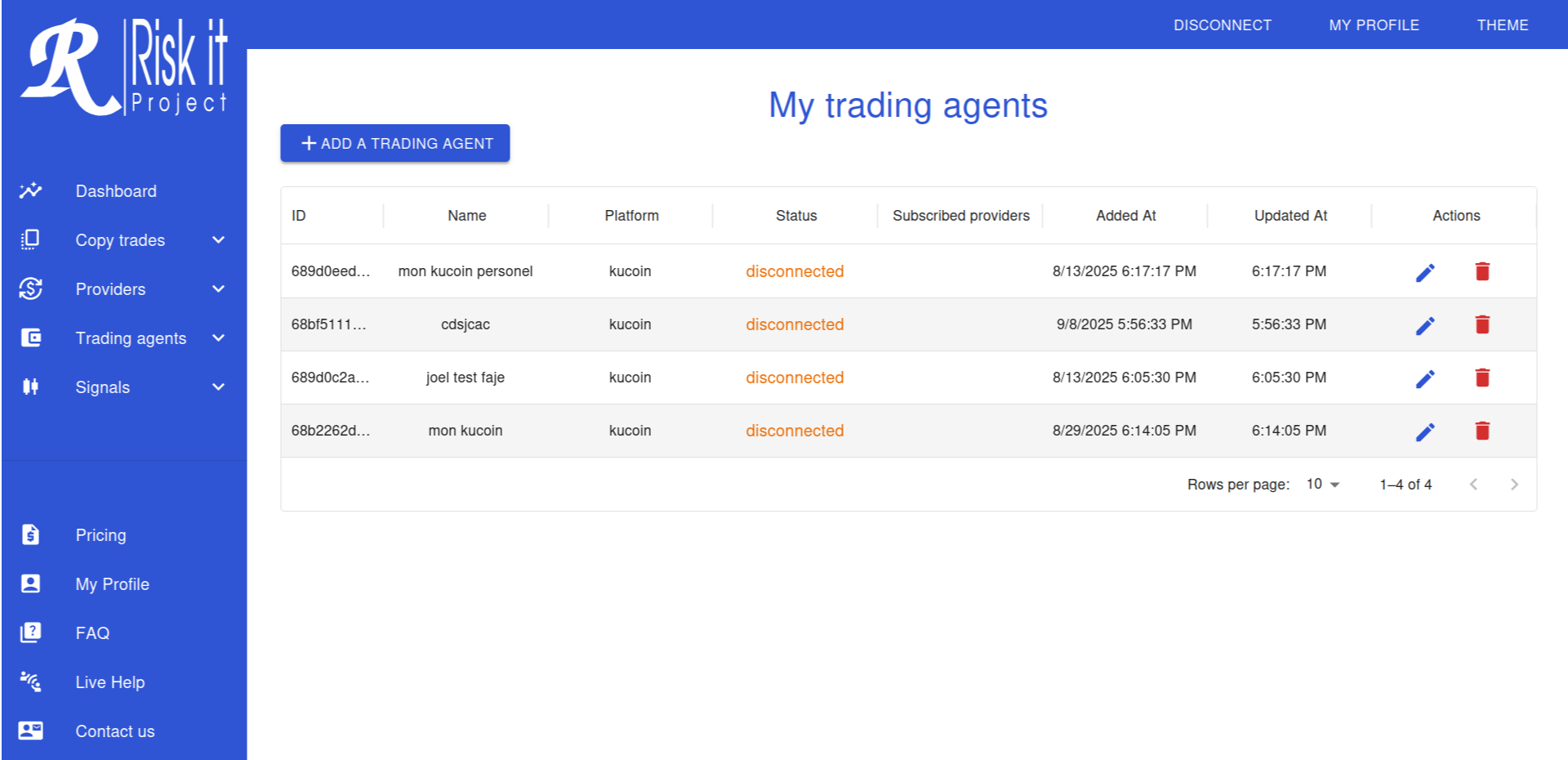Click the Live Help icon
The height and width of the screenshot is (760, 1568).
pos(31,682)
